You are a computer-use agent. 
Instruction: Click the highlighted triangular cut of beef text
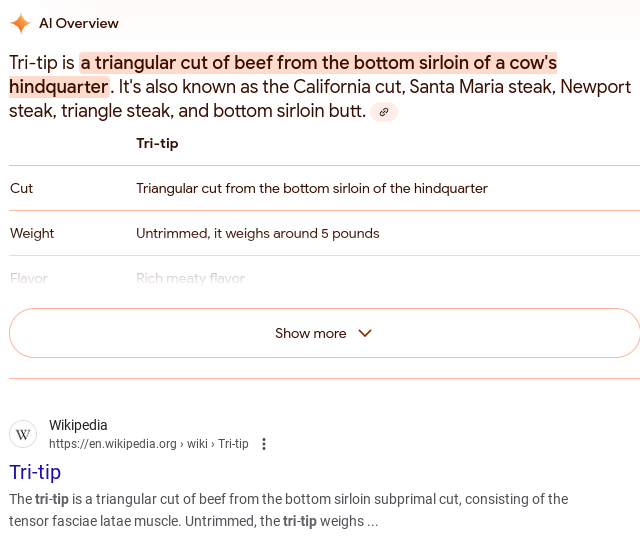[x=318, y=63]
